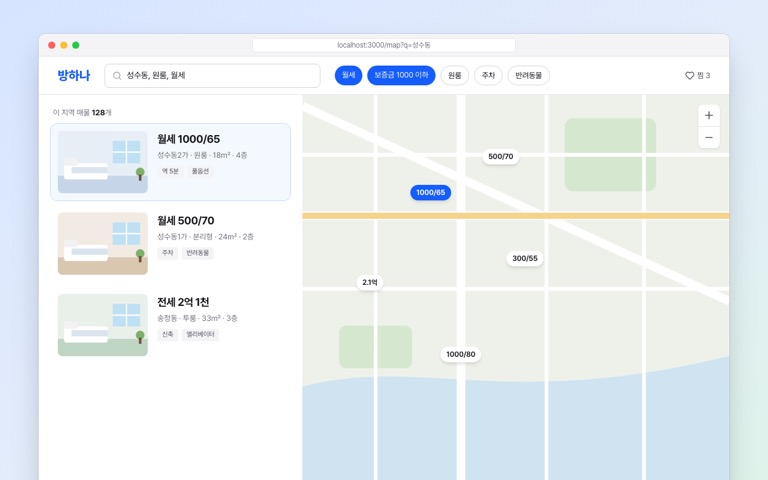
Task: Maximize the window with green button
Action: (x=76, y=45)
